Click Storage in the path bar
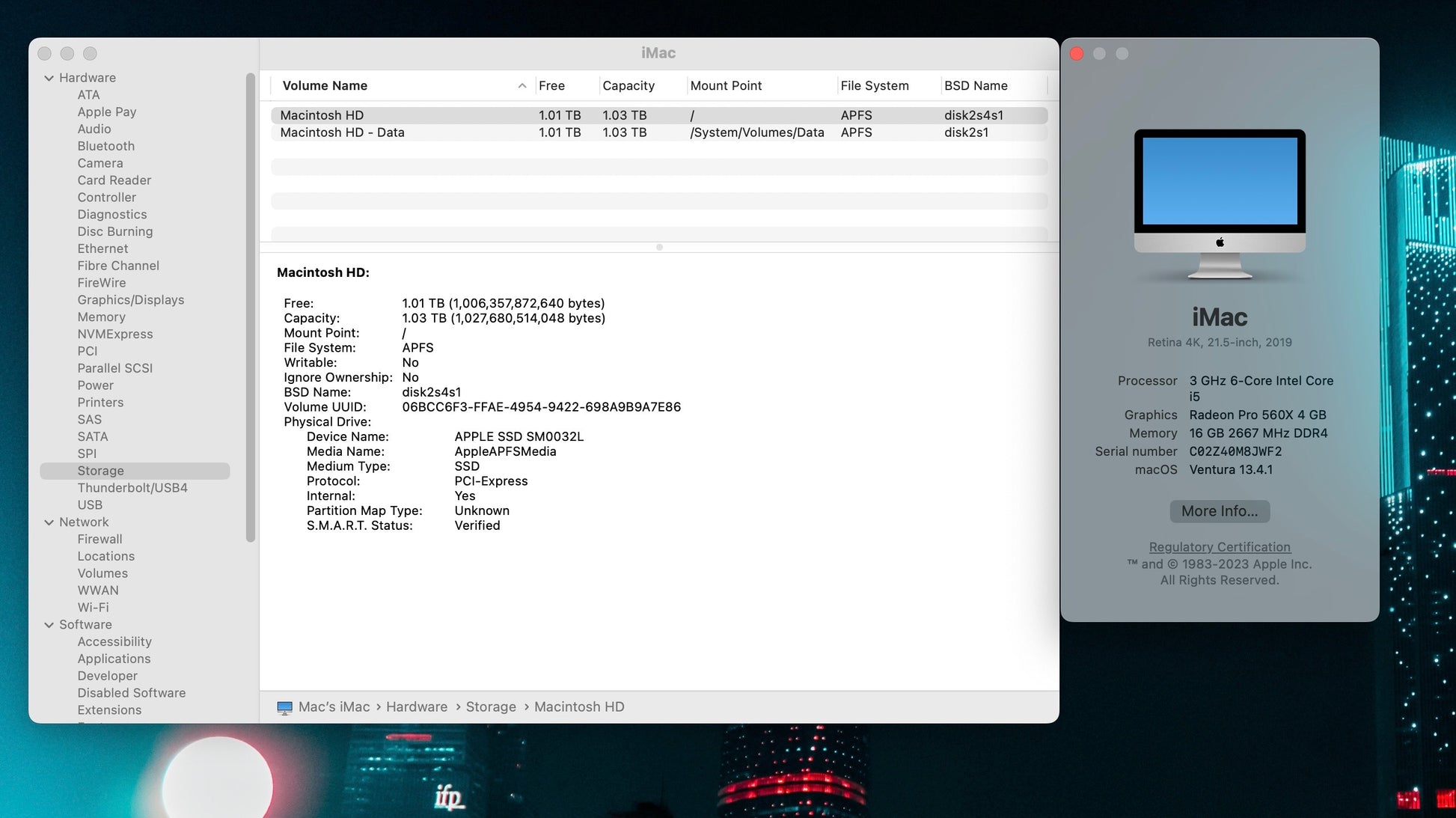1456x818 pixels. click(491, 707)
